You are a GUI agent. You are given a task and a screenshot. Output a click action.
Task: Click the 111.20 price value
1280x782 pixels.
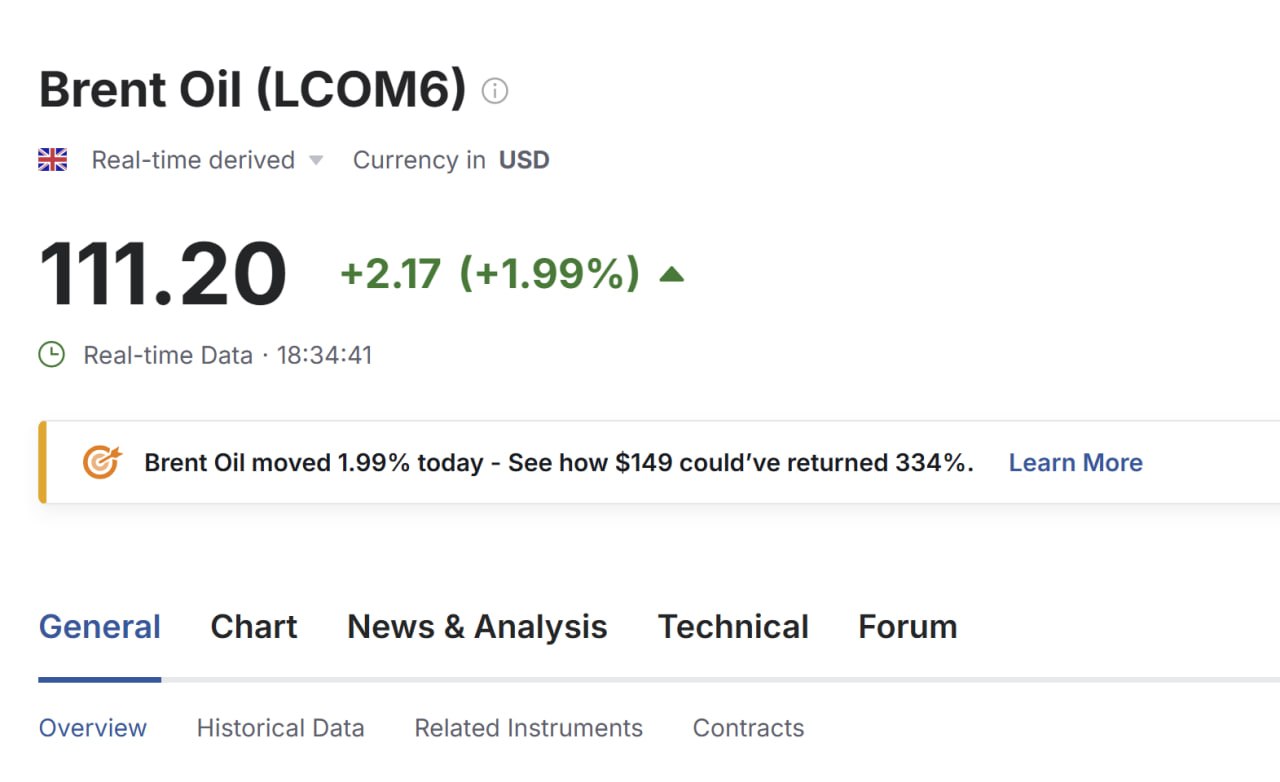(x=163, y=273)
